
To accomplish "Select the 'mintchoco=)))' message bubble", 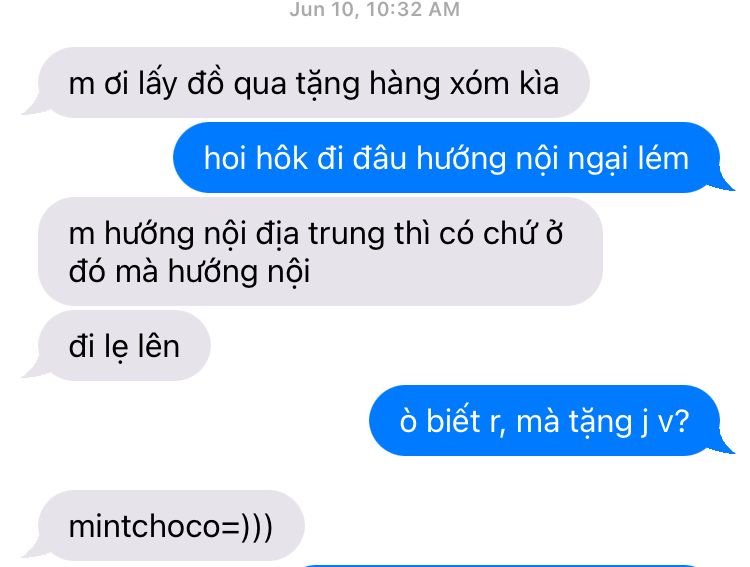I will click(x=164, y=525).
